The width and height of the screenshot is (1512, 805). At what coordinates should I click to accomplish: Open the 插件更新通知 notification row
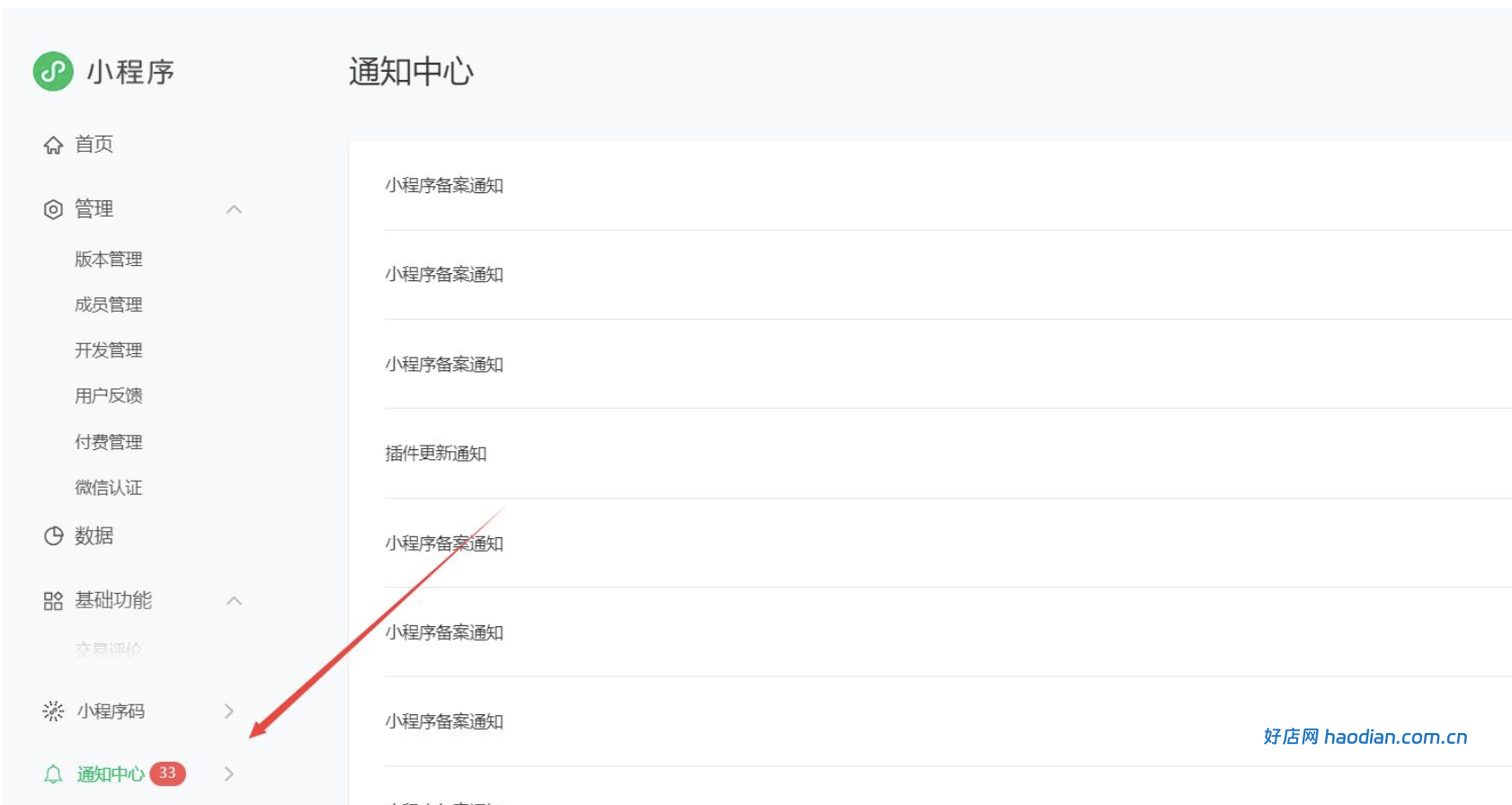pos(948,454)
